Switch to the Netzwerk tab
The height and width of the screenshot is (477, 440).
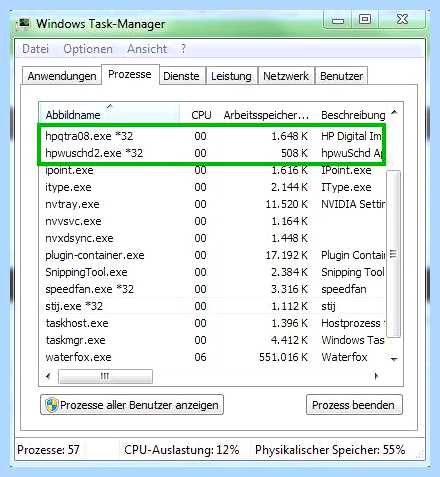coord(286,76)
